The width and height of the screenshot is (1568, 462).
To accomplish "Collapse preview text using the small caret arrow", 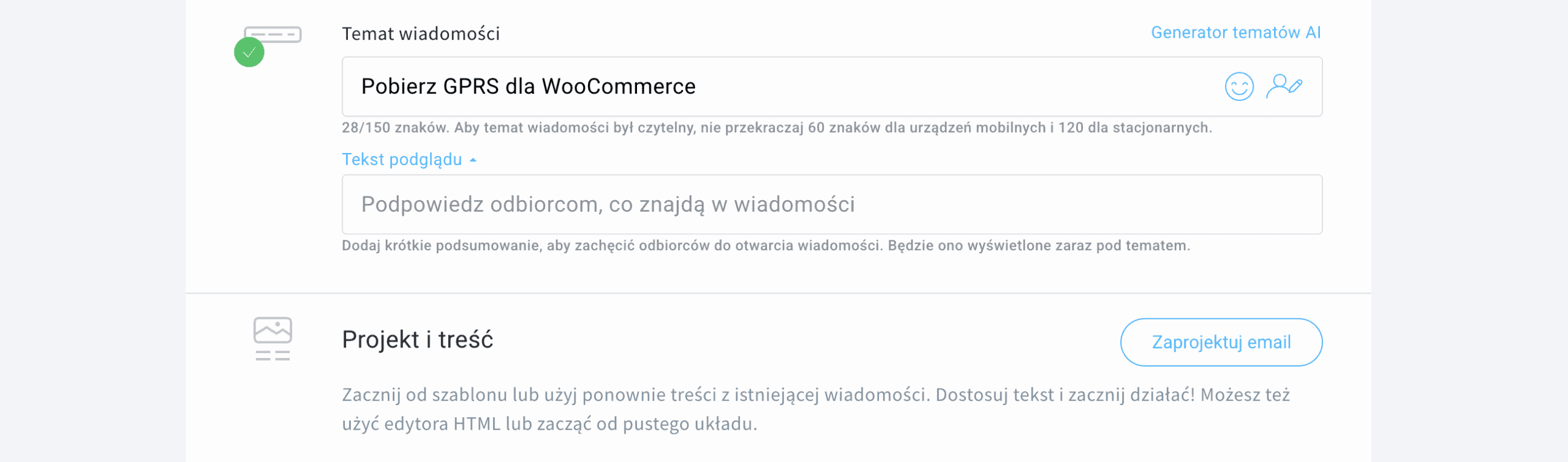I will click(x=473, y=160).
